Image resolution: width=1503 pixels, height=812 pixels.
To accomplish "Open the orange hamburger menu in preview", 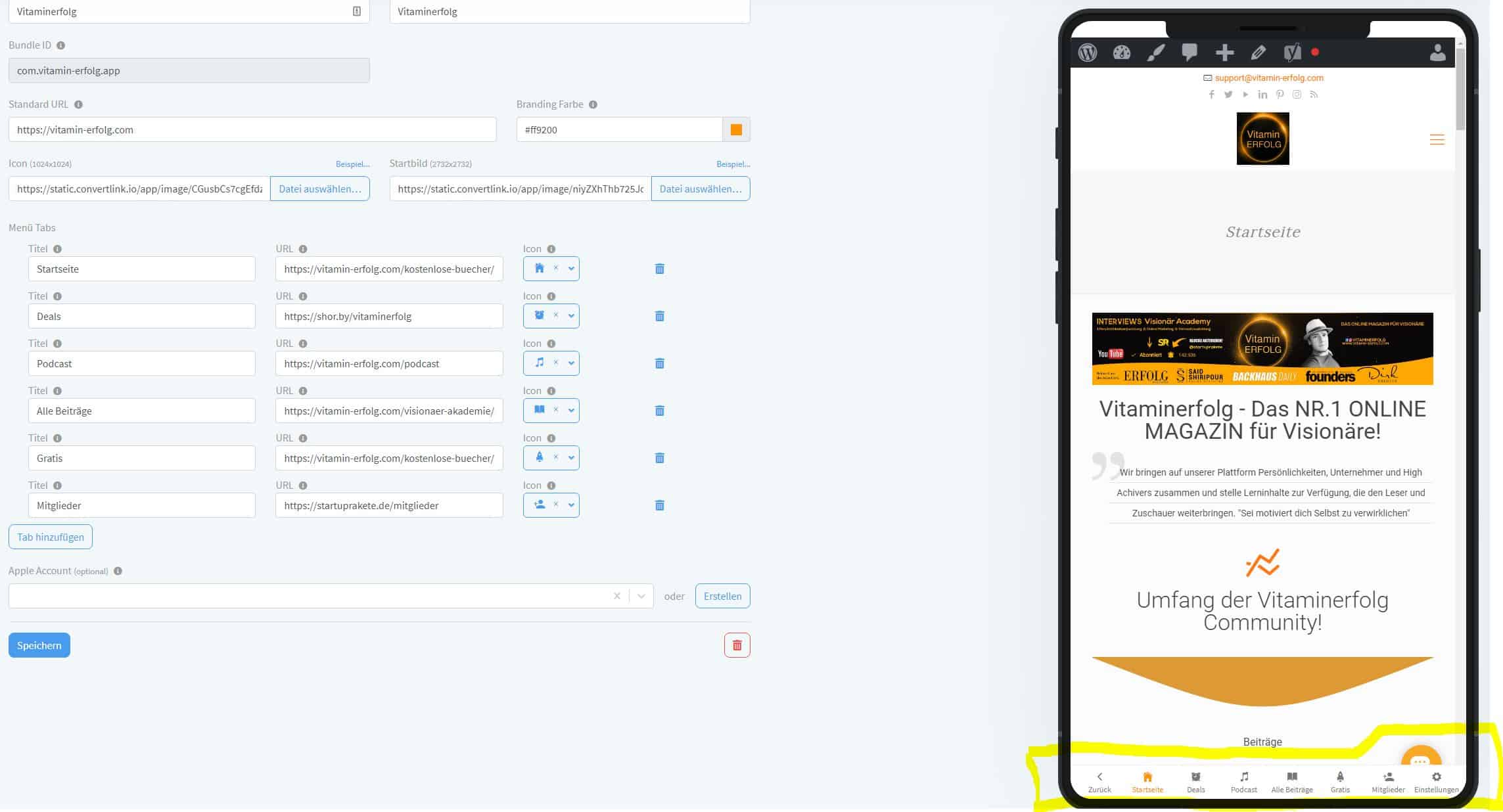I will coord(1437,139).
